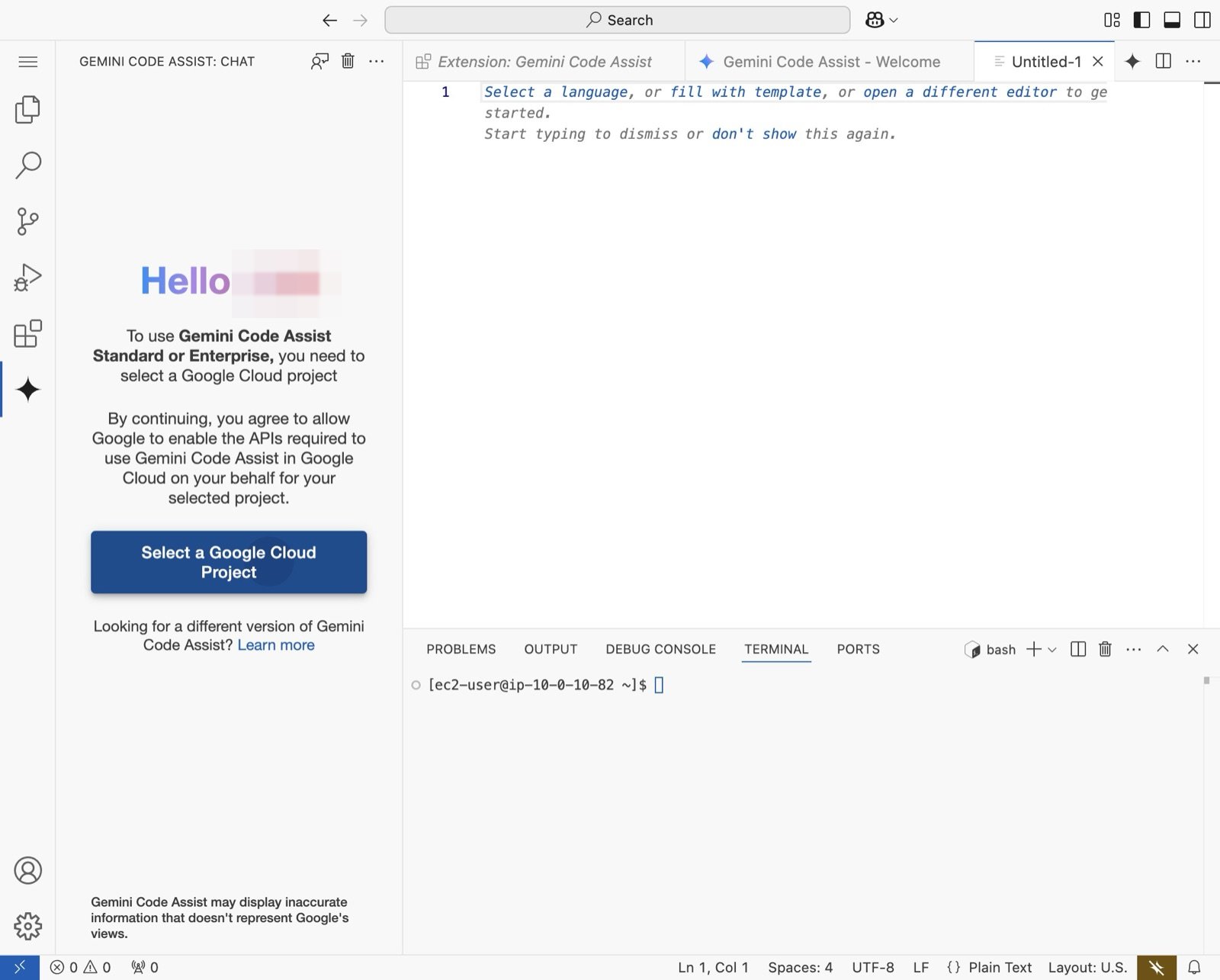Close the bottom panel
This screenshot has width=1220, height=980.
[x=1193, y=649]
